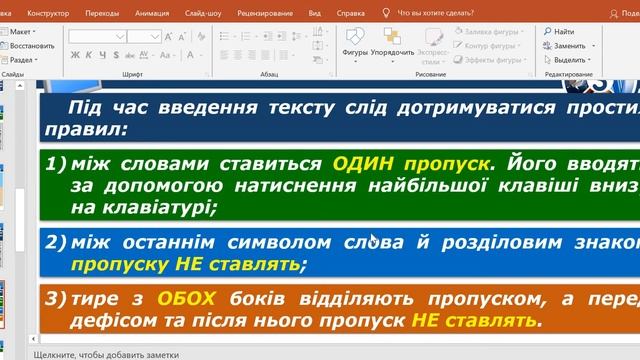
Task: Expand the Заменить replace dropdown arrow
Action: click(593, 46)
